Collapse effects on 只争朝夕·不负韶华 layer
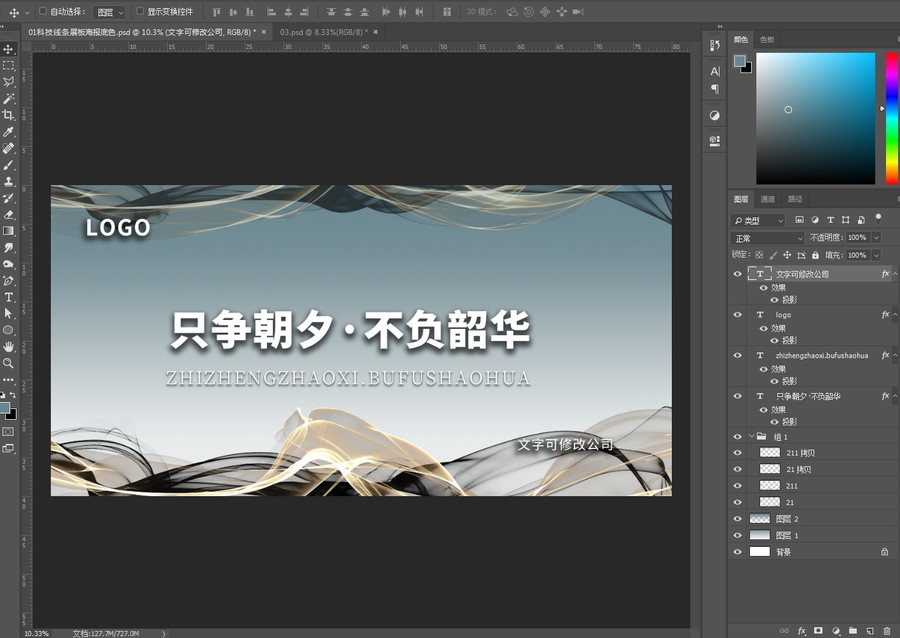Screen dimensions: 900x638 point(894,396)
